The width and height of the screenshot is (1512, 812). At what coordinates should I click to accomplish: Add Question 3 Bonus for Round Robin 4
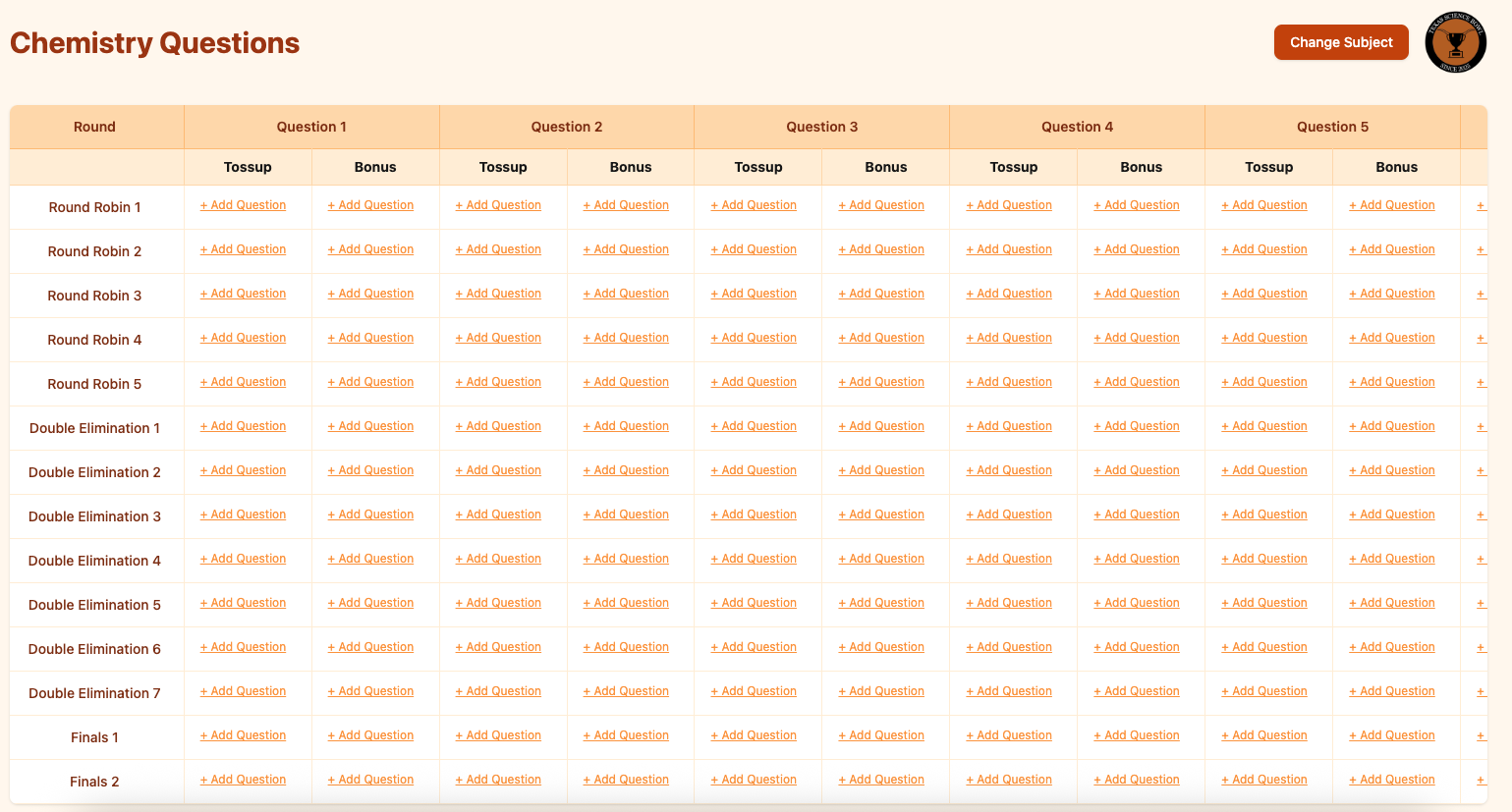[881, 338]
